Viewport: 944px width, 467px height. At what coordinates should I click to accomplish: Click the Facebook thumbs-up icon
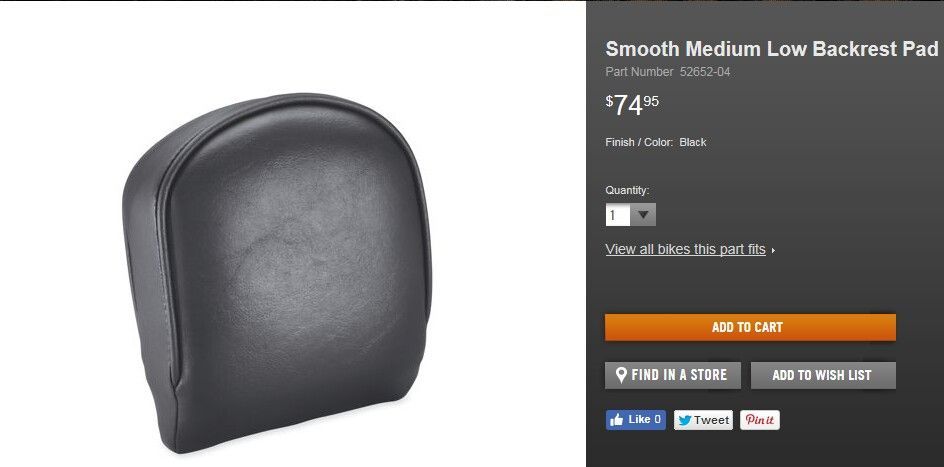pos(616,420)
